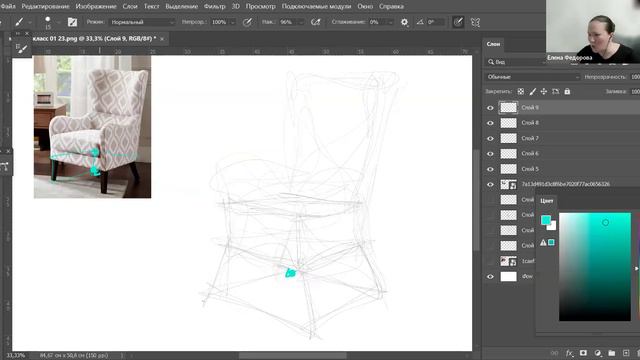640x360 pixels.
Task: Toggle the brush settings panel icon
Action: coord(72,22)
